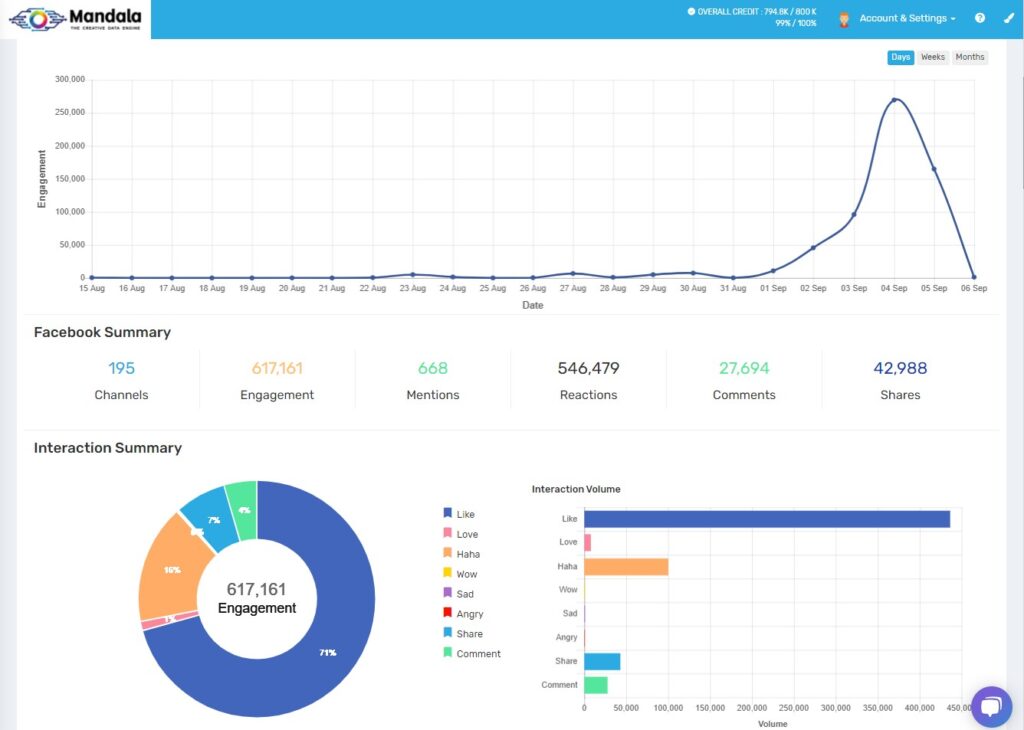Click the user avatar icon
The height and width of the screenshot is (730, 1024).
pos(844,19)
